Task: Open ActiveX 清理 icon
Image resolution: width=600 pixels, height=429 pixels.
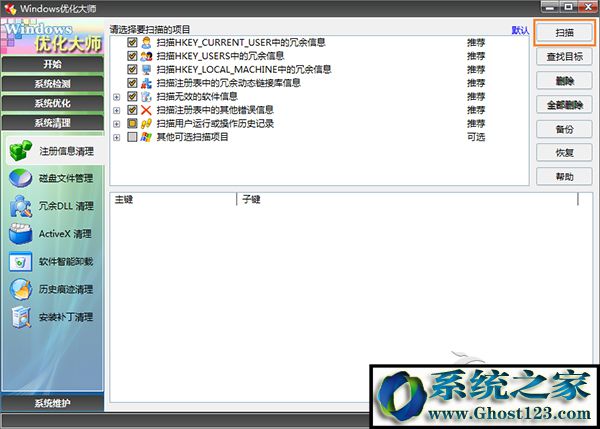Action: [x=21, y=234]
